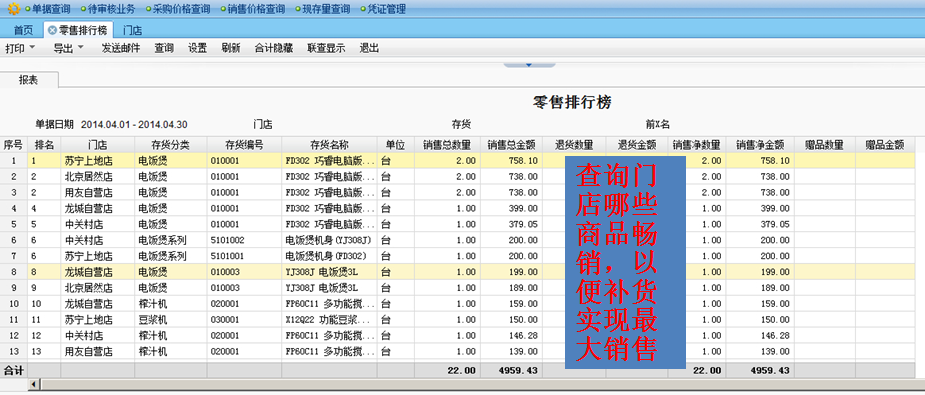Click total 22.00 under 销售总数量
The image size is (925, 395).
coord(447,371)
